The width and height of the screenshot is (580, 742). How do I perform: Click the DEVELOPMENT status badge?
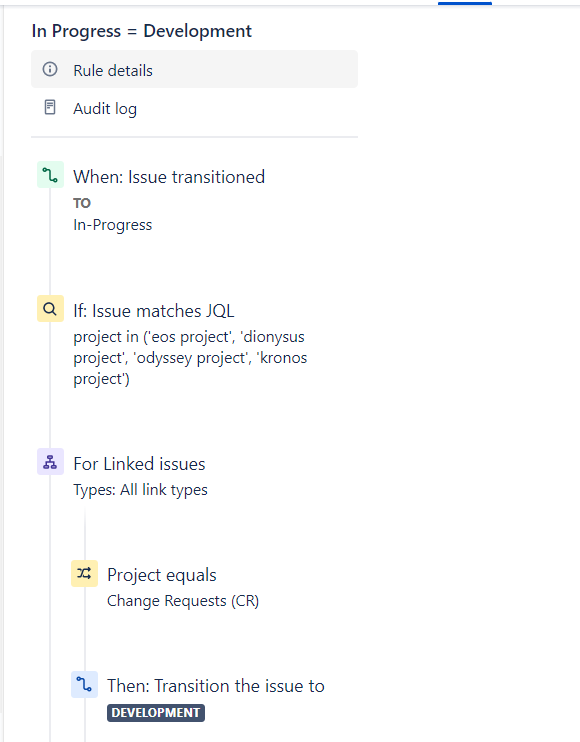(156, 713)
